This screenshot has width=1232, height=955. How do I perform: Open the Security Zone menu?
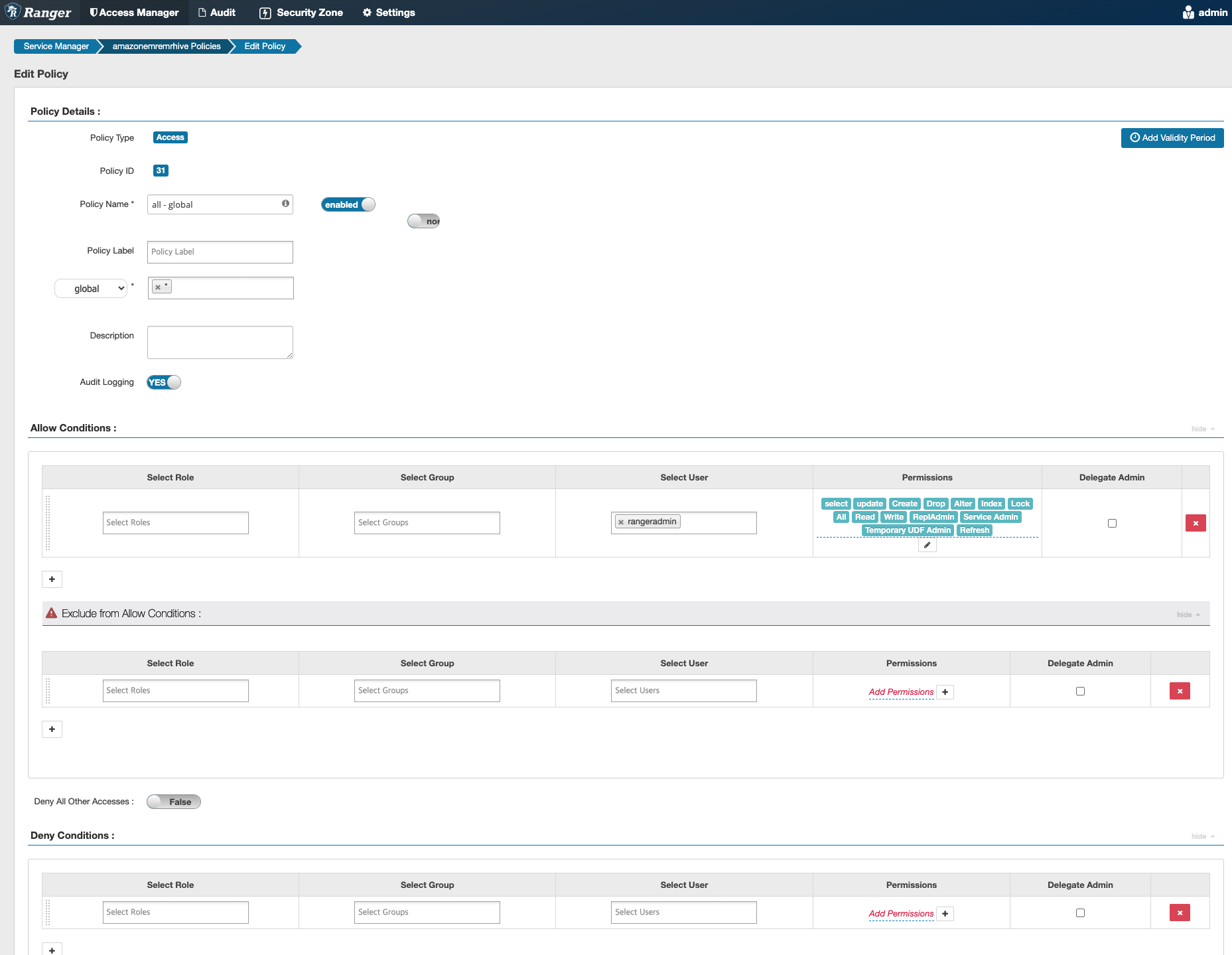point(301,13)
